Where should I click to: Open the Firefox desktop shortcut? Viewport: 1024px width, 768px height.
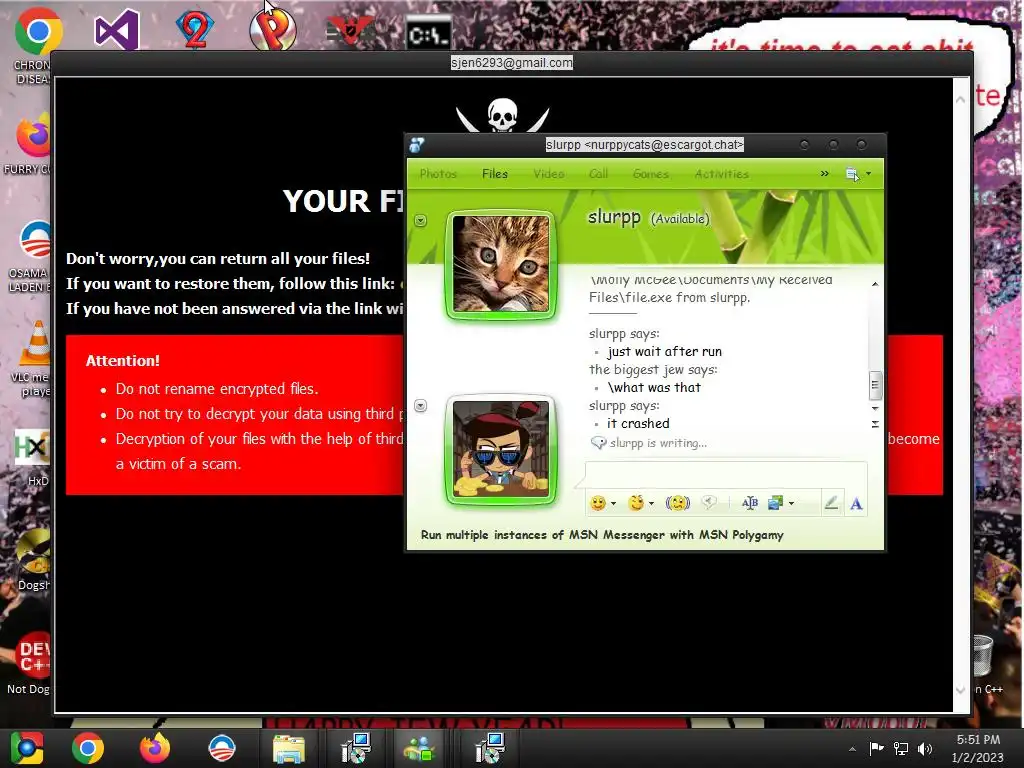tap(31, 144)
